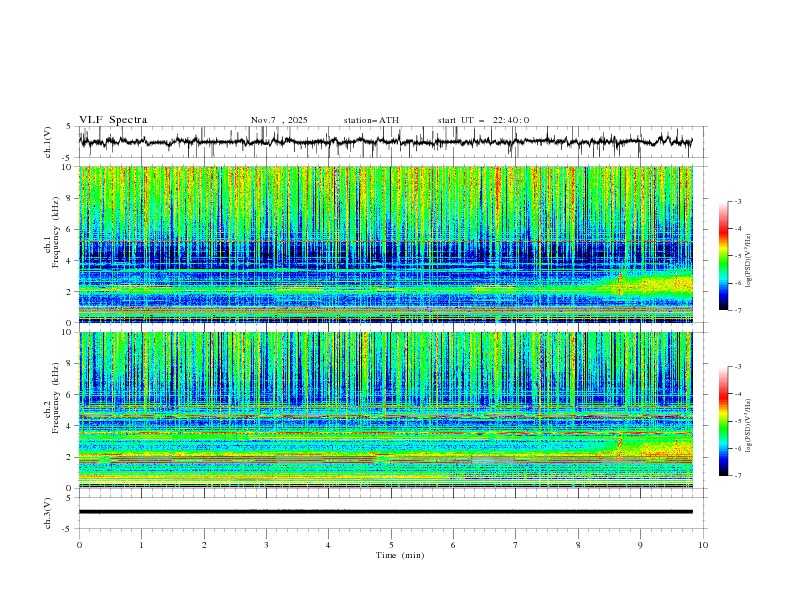Click the "VLF Spectra" title text
This screenshot has height=612, width=792.
click(113, 120)
